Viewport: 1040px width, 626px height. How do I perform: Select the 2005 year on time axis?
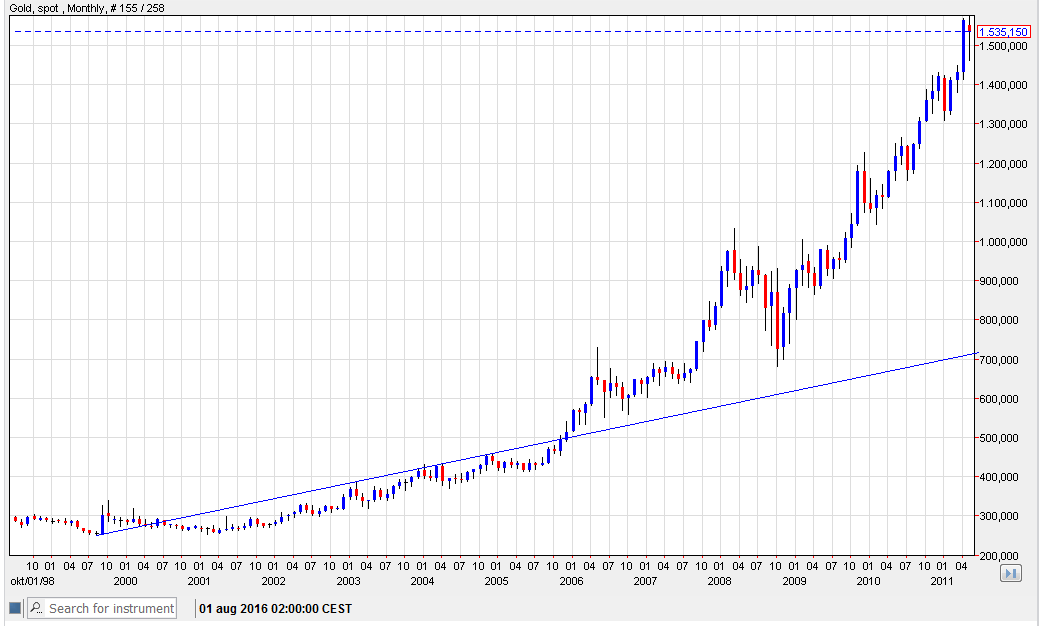pos(496,580)
